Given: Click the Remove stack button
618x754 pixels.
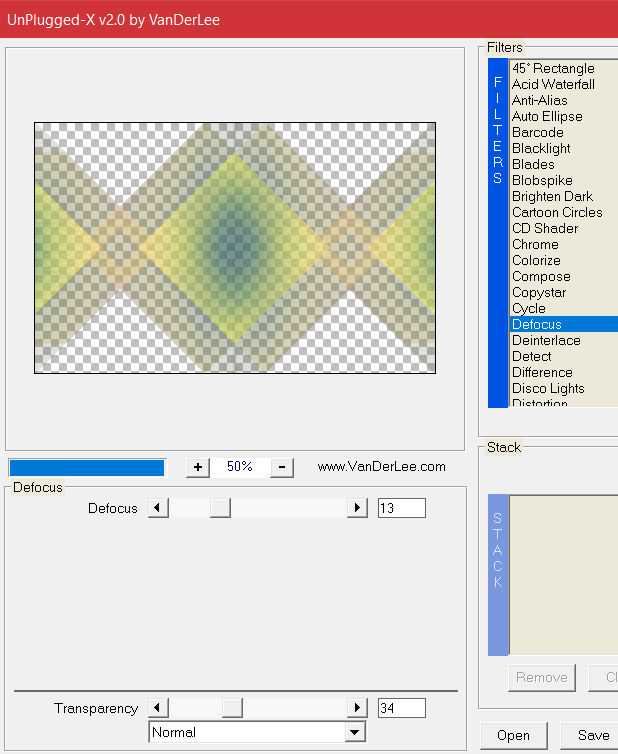Looking at the screenshot, I should coord(541,677).
